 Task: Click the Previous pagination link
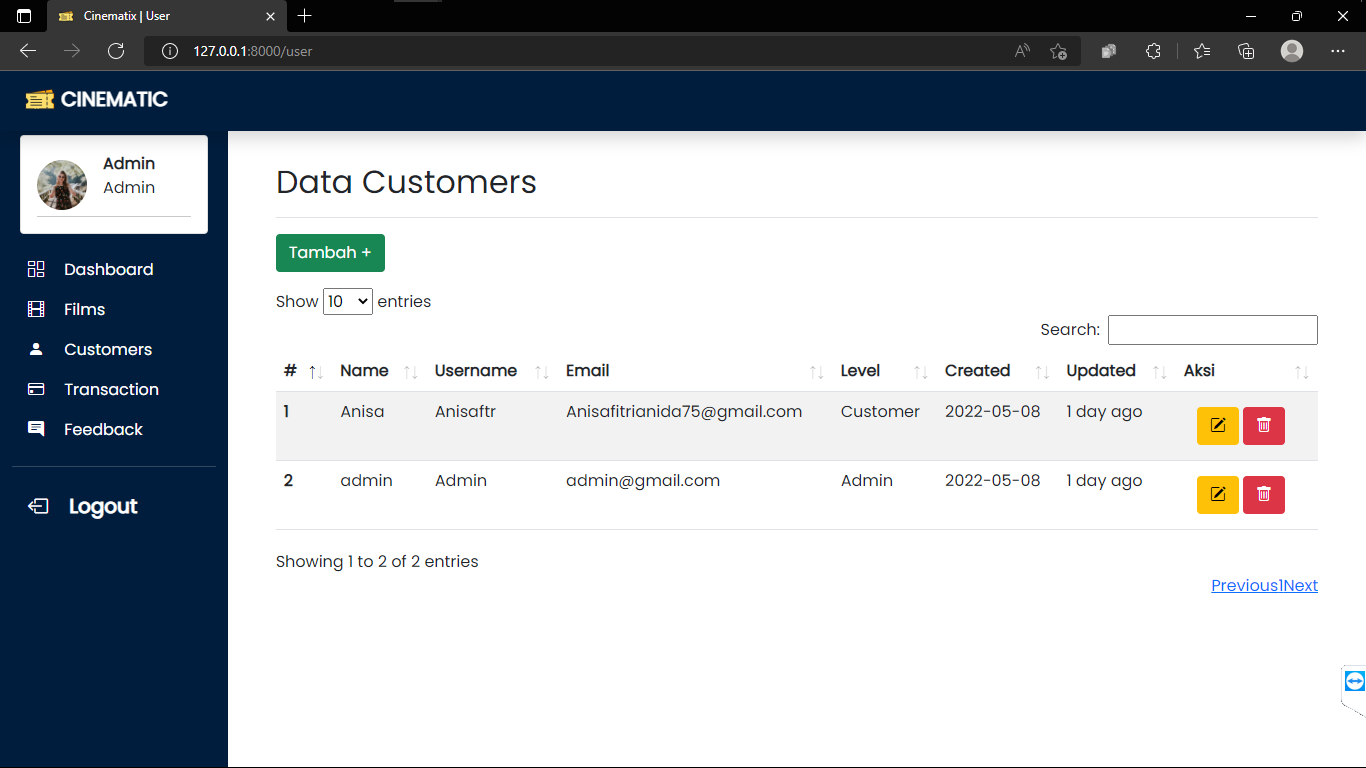1244,586
